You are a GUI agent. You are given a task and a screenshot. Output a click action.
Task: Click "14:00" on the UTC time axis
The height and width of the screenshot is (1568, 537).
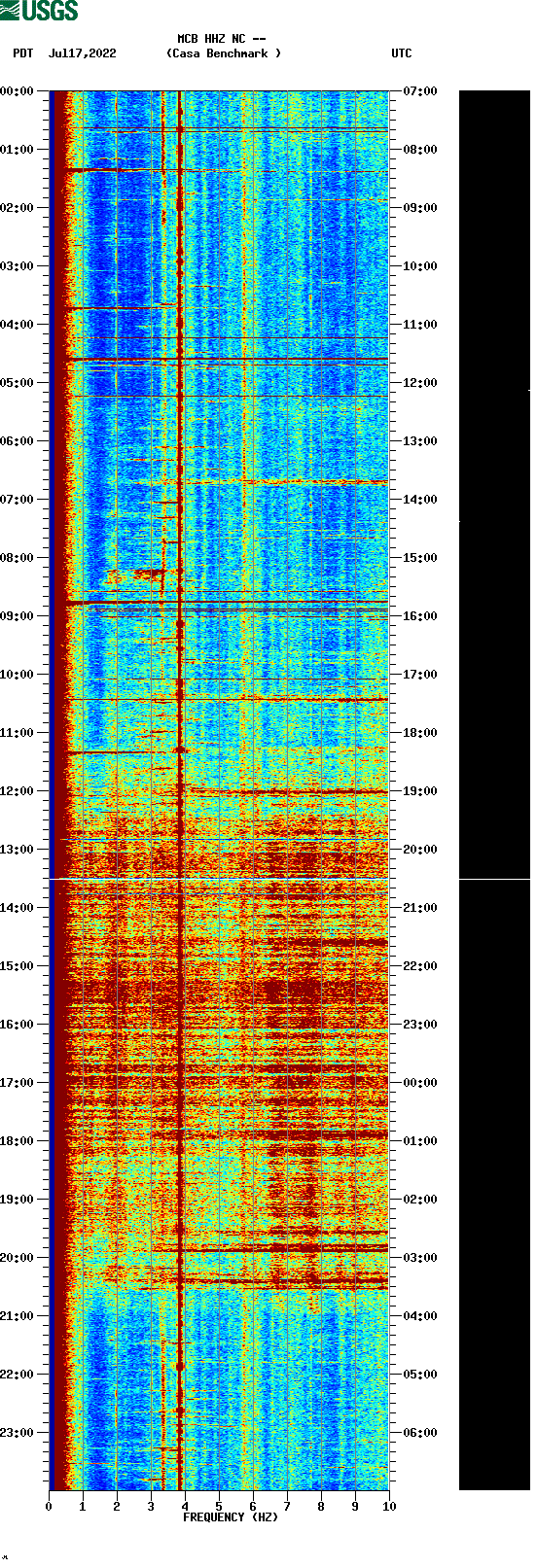tap(420, 500)
